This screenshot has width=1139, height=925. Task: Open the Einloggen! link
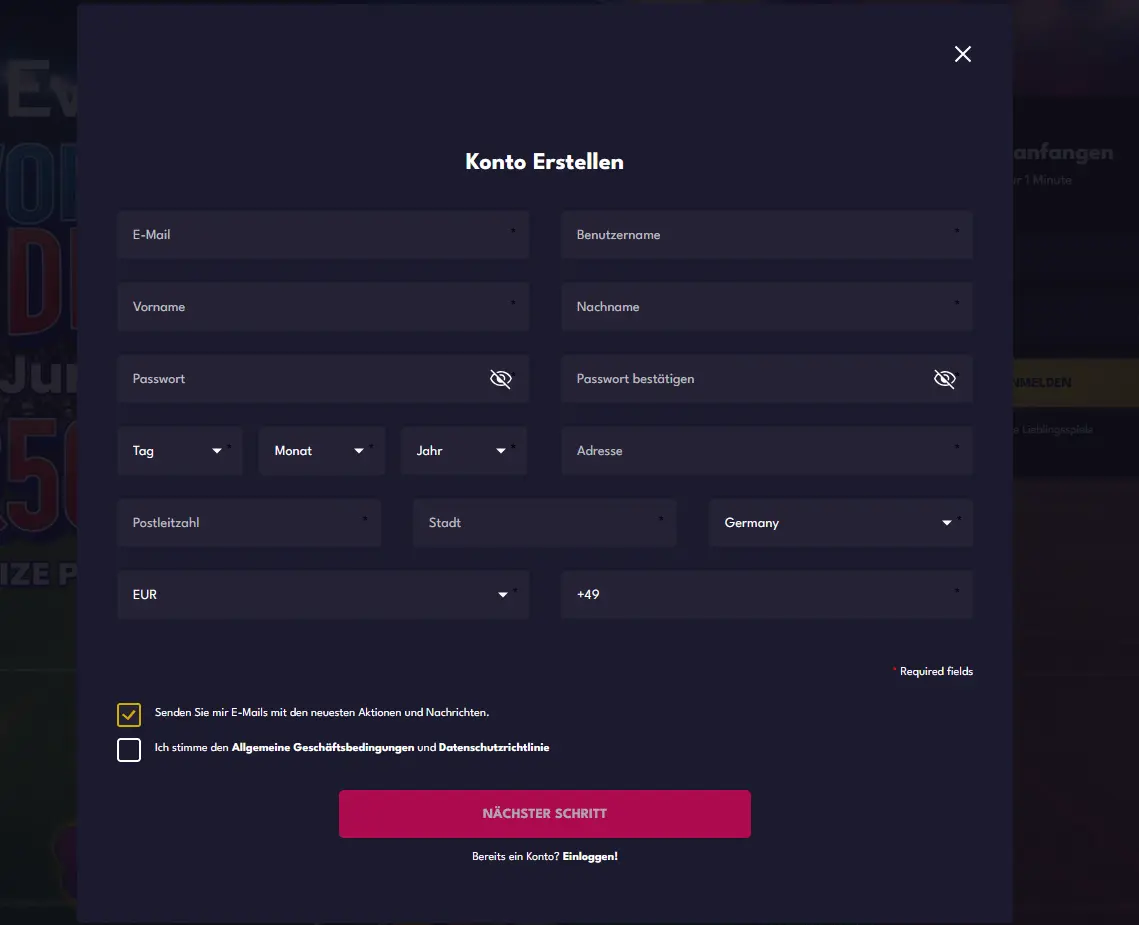point(590,857)
